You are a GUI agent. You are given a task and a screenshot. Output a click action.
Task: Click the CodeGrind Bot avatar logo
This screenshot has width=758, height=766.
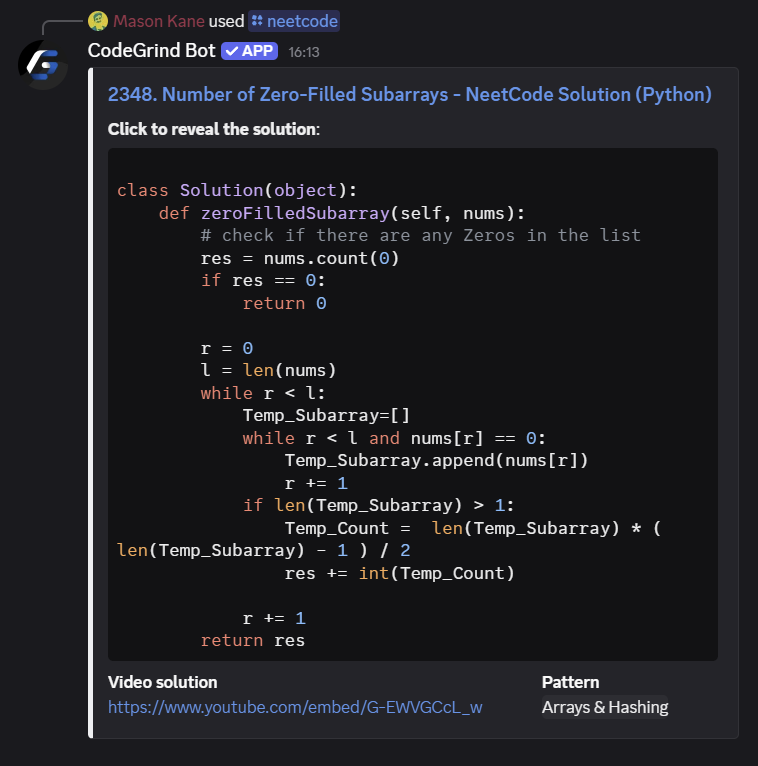coord(43,65)
